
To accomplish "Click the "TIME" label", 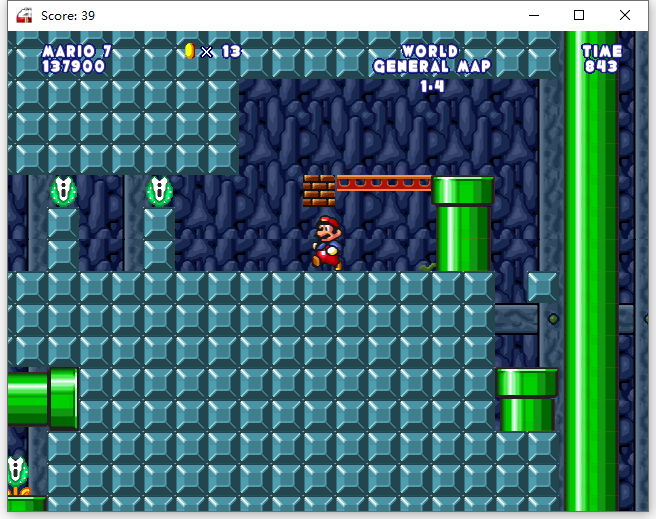I will pos(602,51).
